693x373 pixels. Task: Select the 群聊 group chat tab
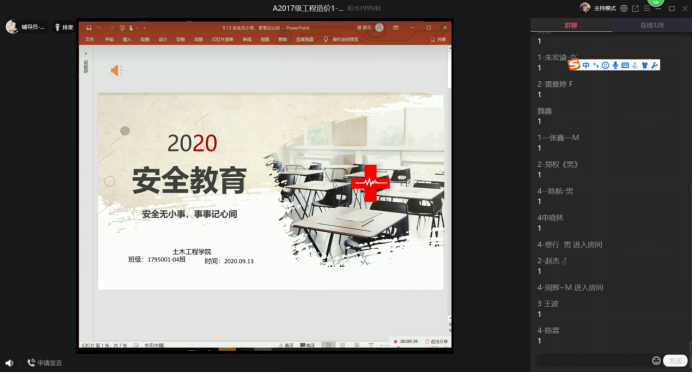571,25
